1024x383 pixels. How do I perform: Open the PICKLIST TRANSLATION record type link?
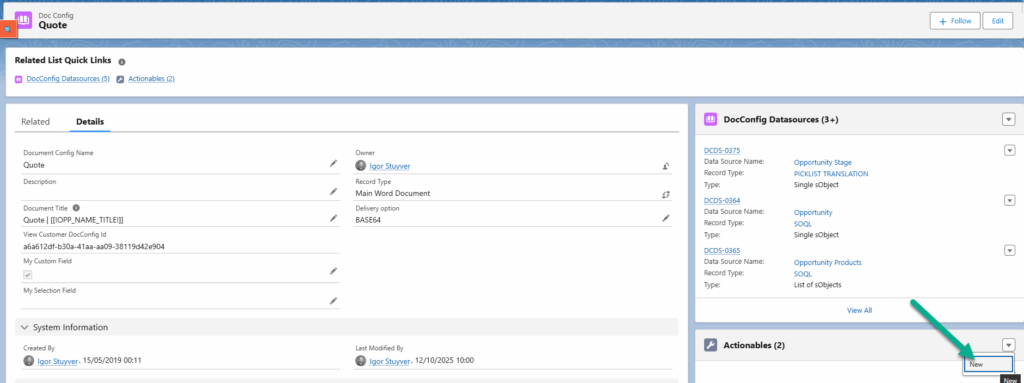click(831, 174)
